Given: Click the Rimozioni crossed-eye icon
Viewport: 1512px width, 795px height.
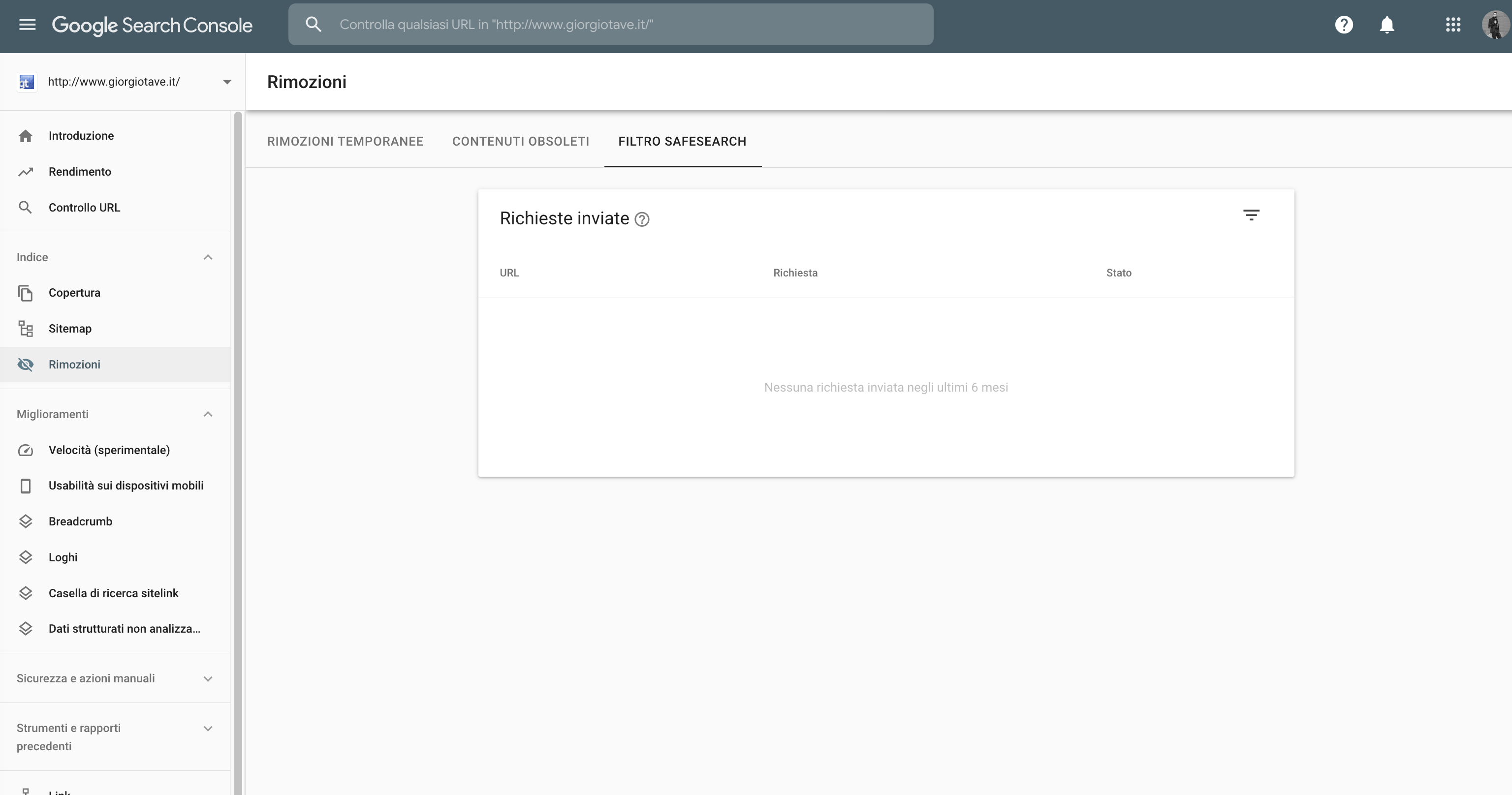Looking at the screenshot, I should click(25, 365).
